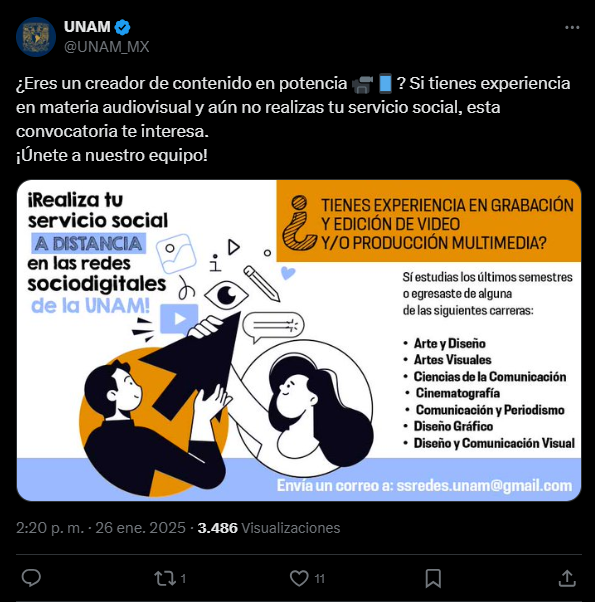The width and height of the screenshot is (595, 602).
Task: Click the eye illustration in the poster
Action: tap(226, 295)
